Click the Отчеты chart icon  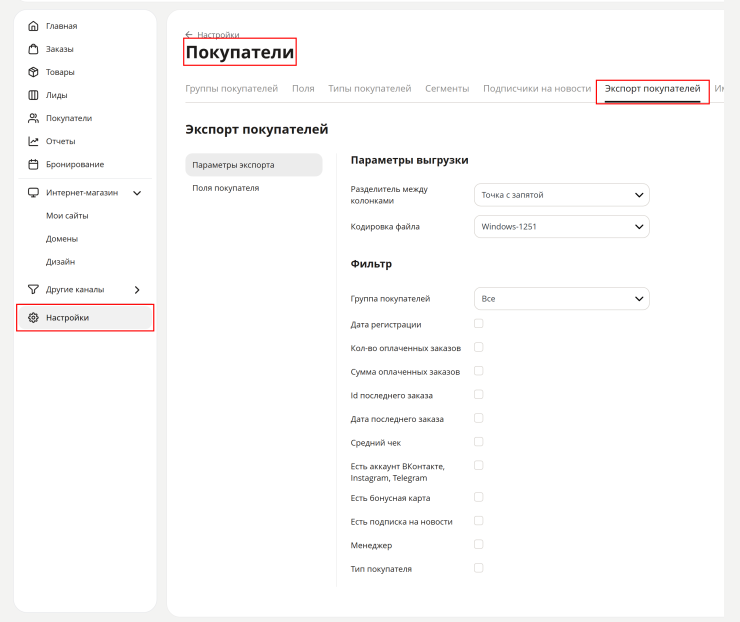pos(33,141)
